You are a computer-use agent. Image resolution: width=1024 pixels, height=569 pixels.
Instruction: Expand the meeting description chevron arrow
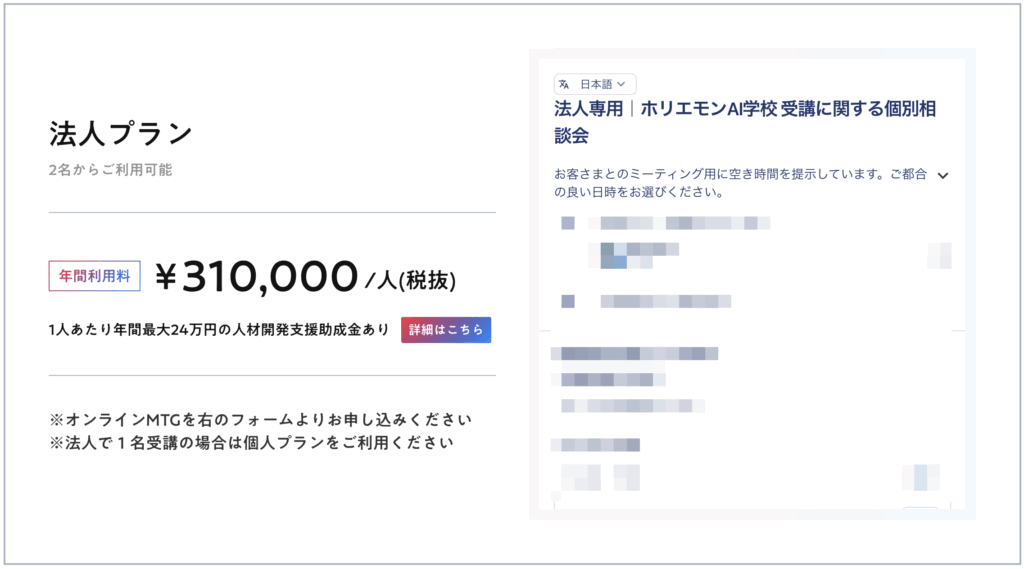942,175
